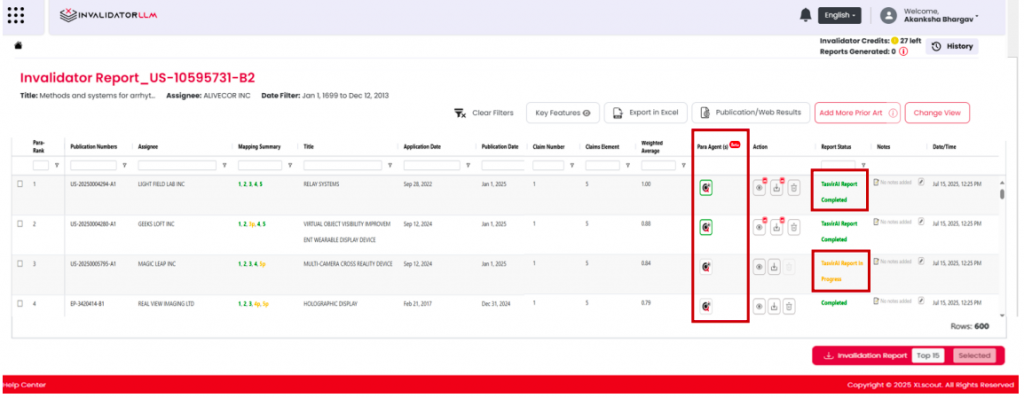Click the user profile avatar icon
Viewport: 1024px width, 398px height.
click(888, 15)
